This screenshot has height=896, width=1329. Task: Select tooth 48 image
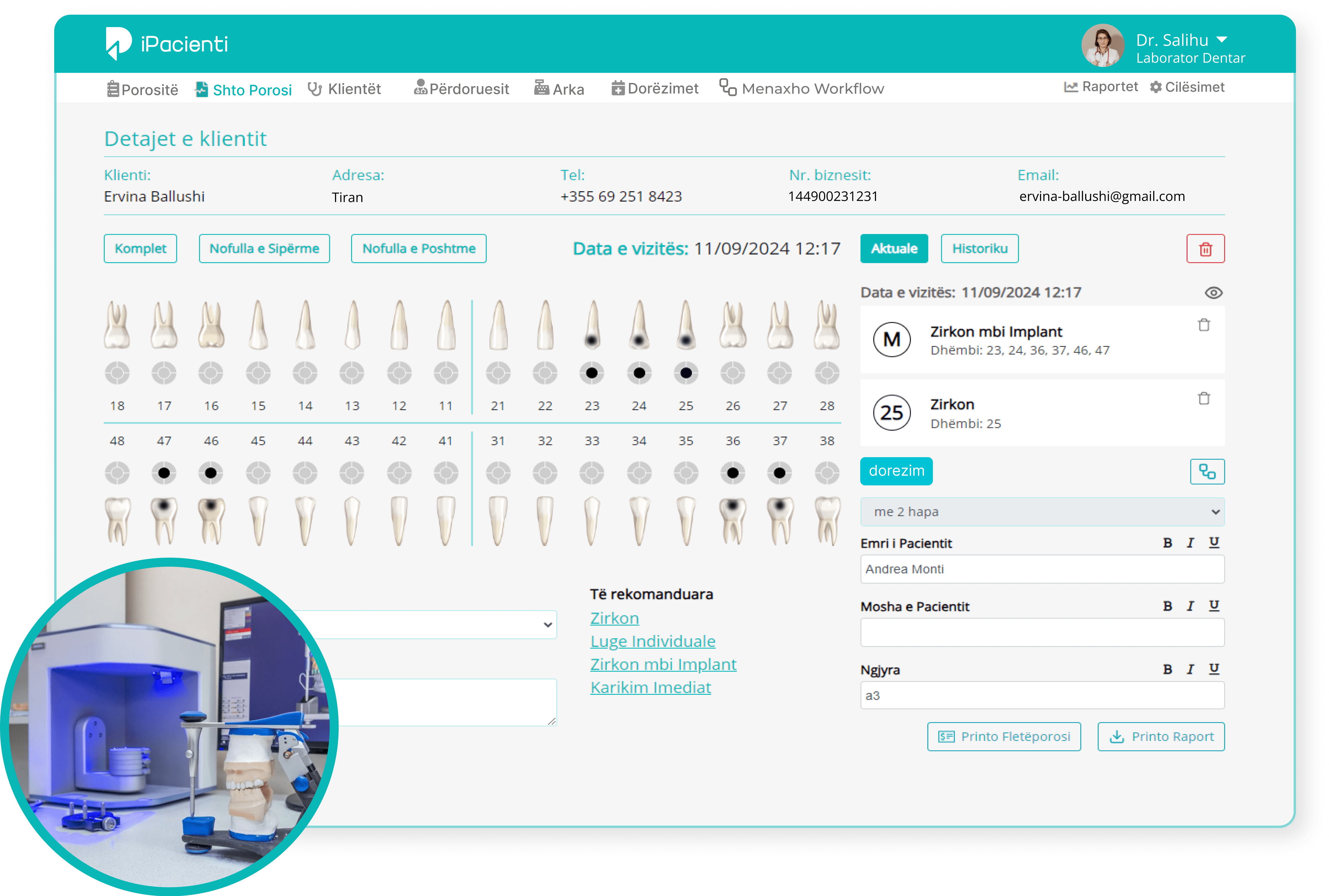117,521
